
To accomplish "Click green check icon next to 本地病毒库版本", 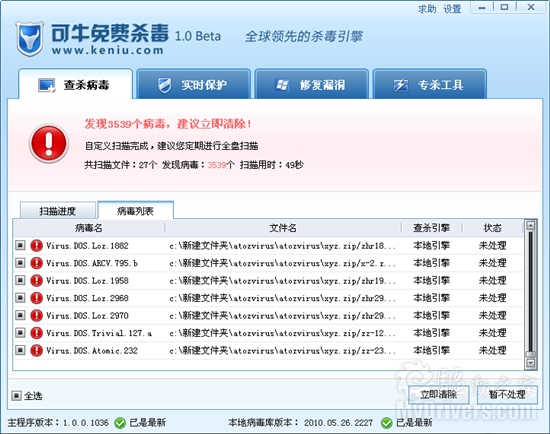I will coord(387,423).
